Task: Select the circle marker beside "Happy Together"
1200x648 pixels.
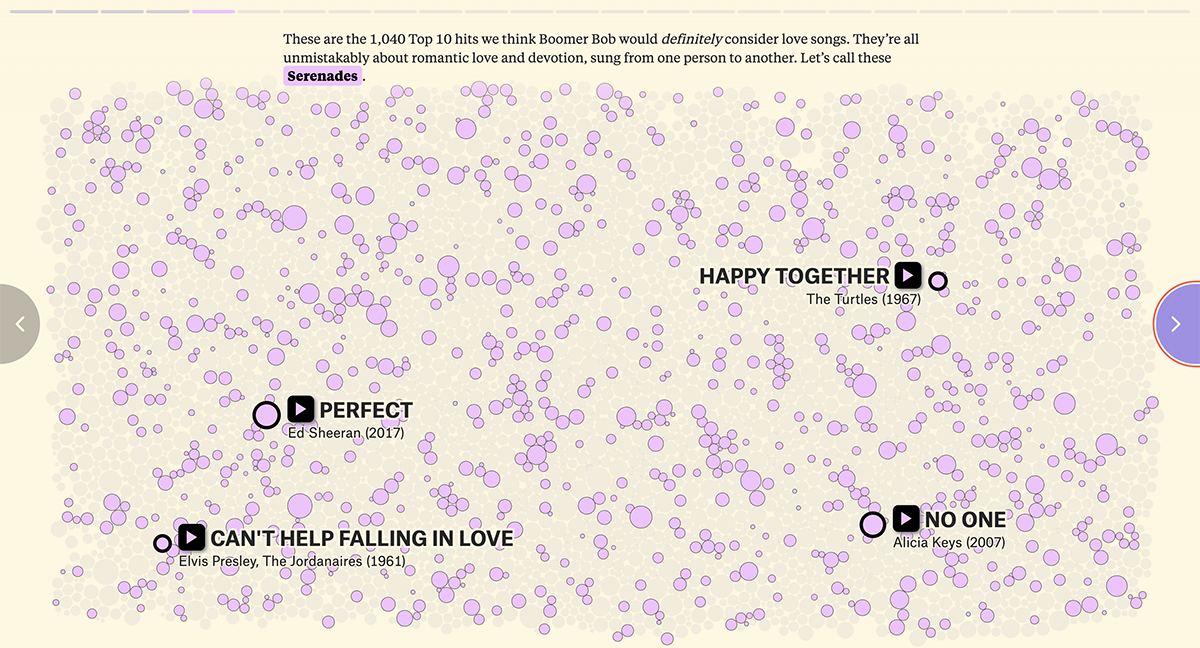Action: tap(938, 281)
